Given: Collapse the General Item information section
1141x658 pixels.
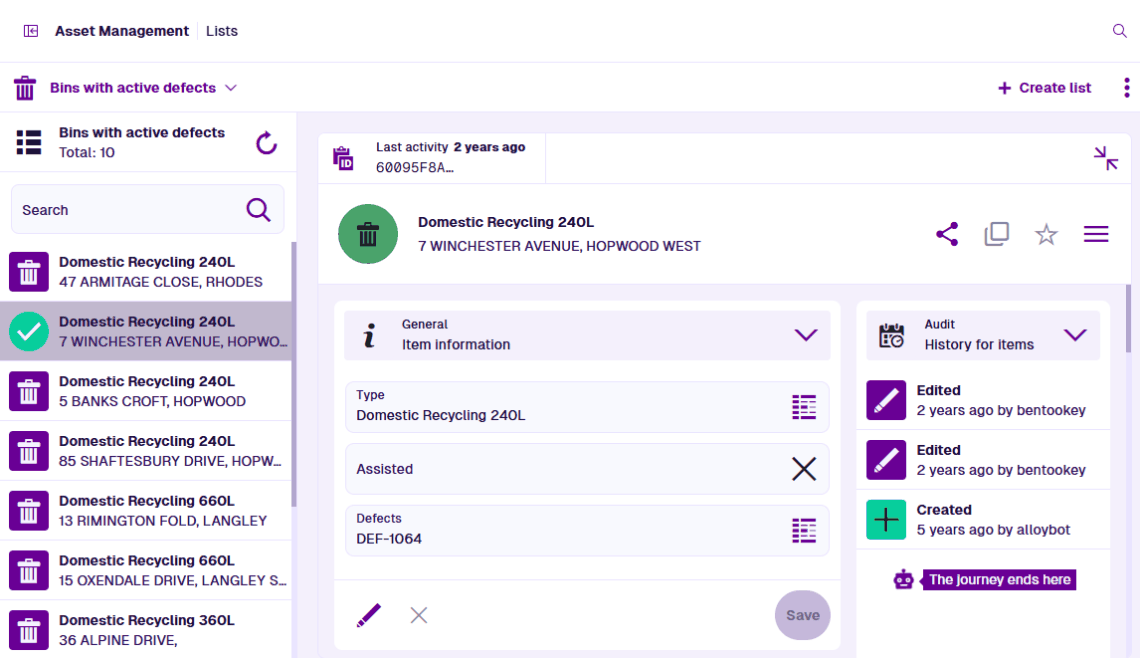Looking at the screenshot, I should [x=806, y=335].
